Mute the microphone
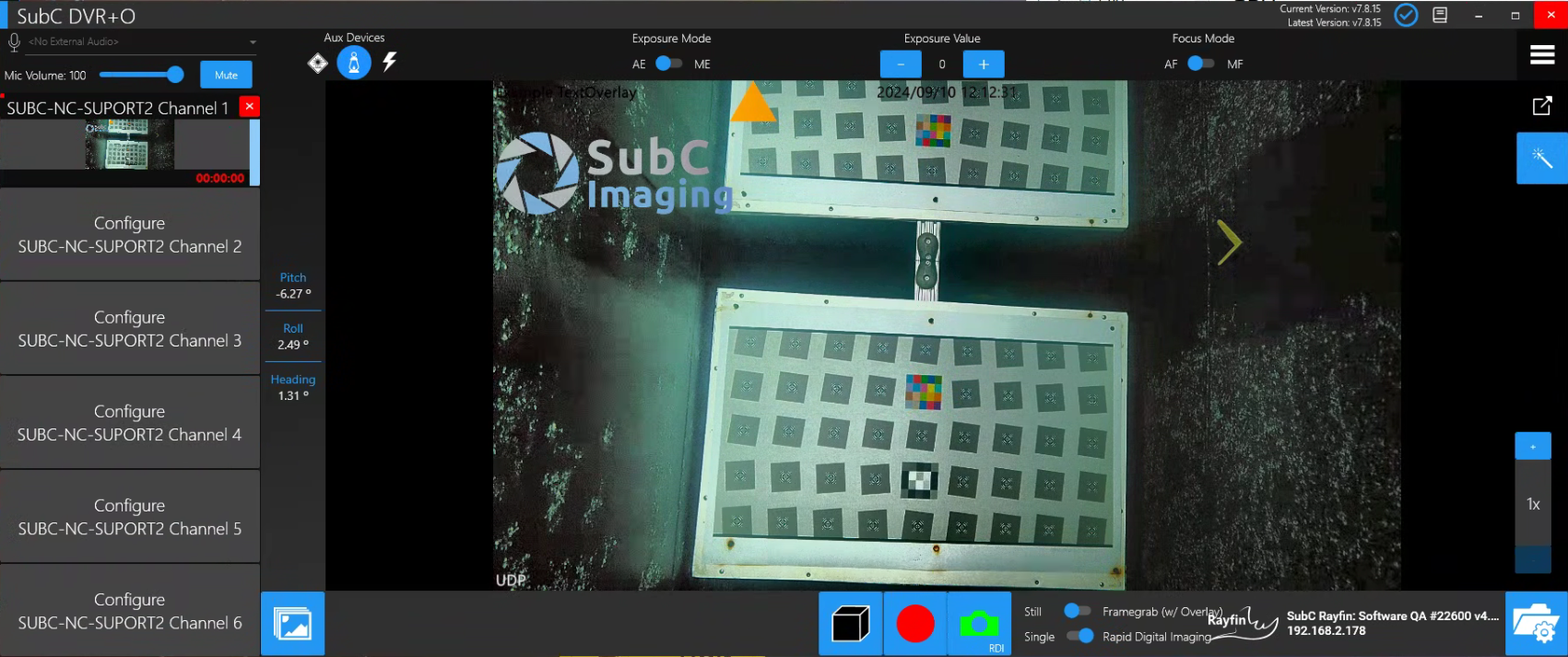The width and height of the screenshot is (1568, 657). (x=226, y=75)
